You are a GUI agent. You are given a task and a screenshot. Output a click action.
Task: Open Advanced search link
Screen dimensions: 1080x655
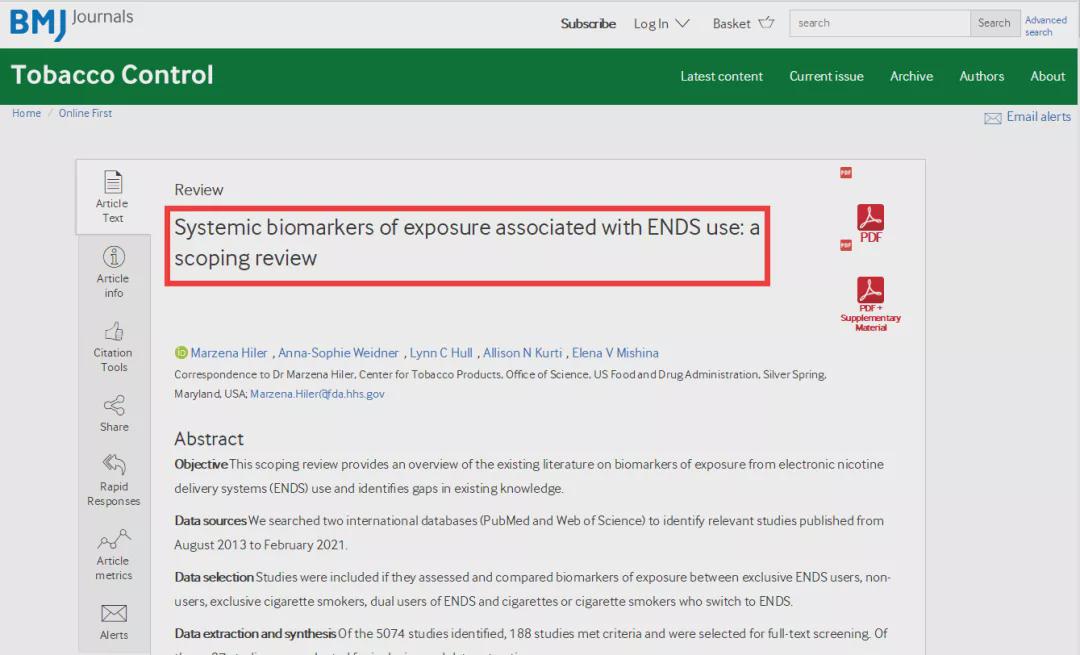pos(1045,26)
